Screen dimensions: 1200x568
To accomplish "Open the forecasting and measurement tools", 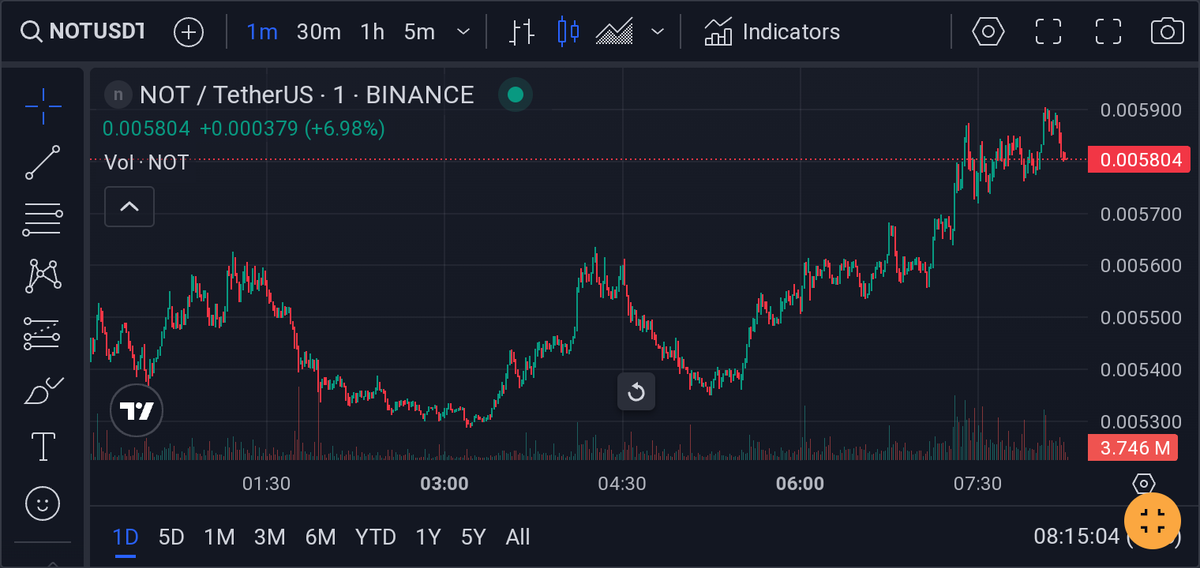I will point(43,333).
